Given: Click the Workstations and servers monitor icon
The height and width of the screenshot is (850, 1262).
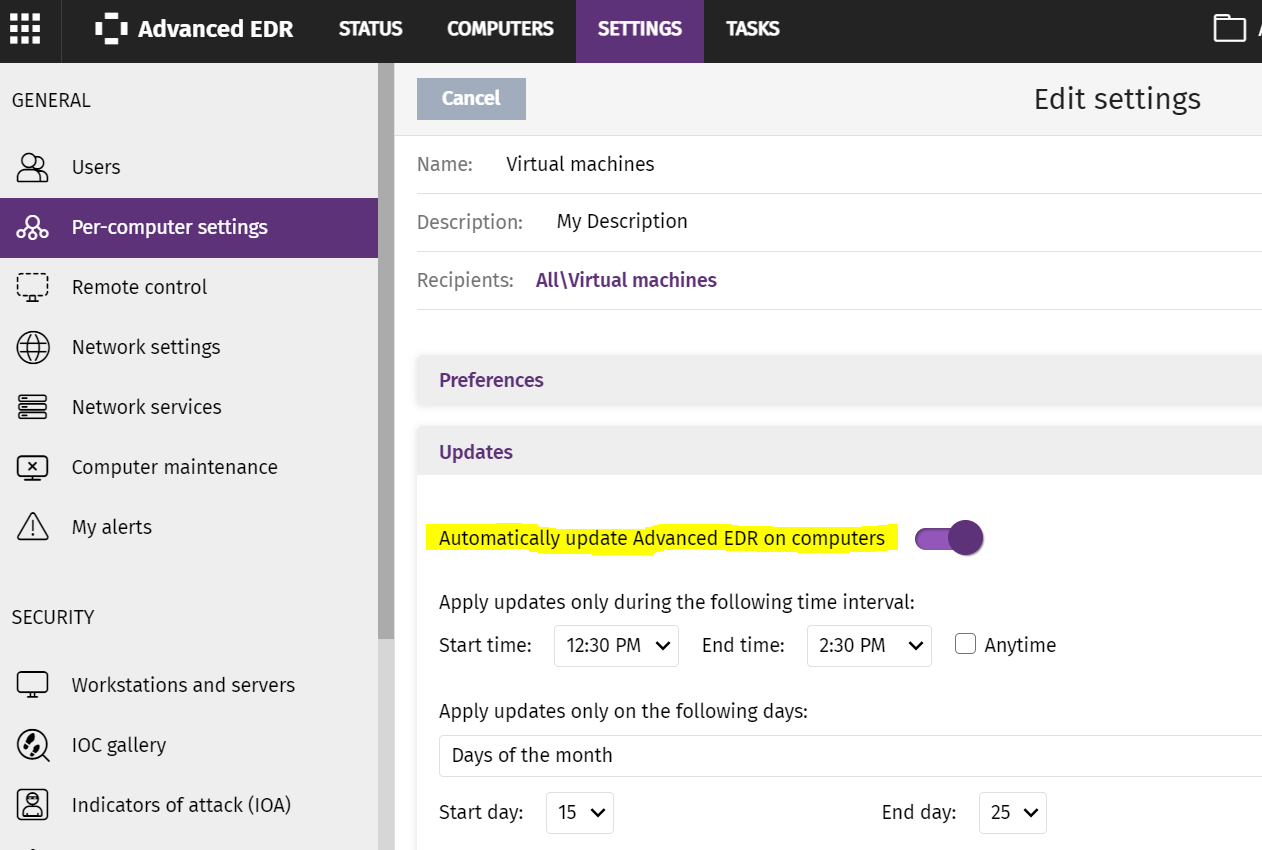Looking at the screenshot, I should (33, 685).
